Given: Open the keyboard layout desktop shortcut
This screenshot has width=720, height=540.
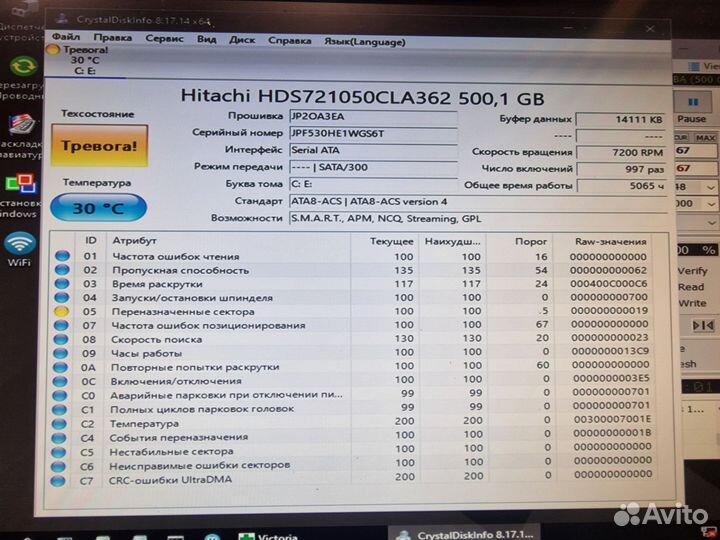Looking at the screenshot, I should click(x=22, y=125).
